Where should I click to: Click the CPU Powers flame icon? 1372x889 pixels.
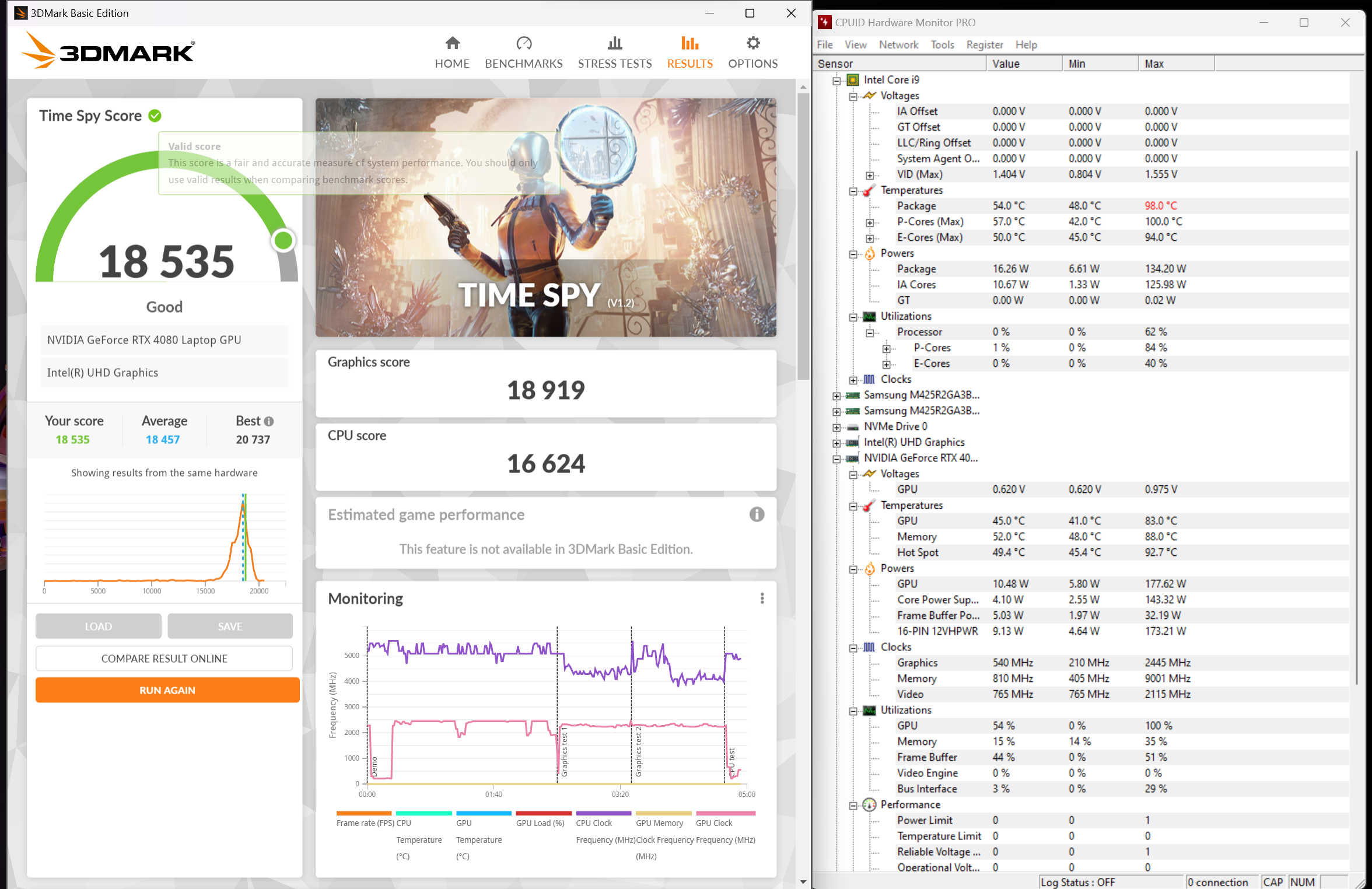click(x=869, y=253)
